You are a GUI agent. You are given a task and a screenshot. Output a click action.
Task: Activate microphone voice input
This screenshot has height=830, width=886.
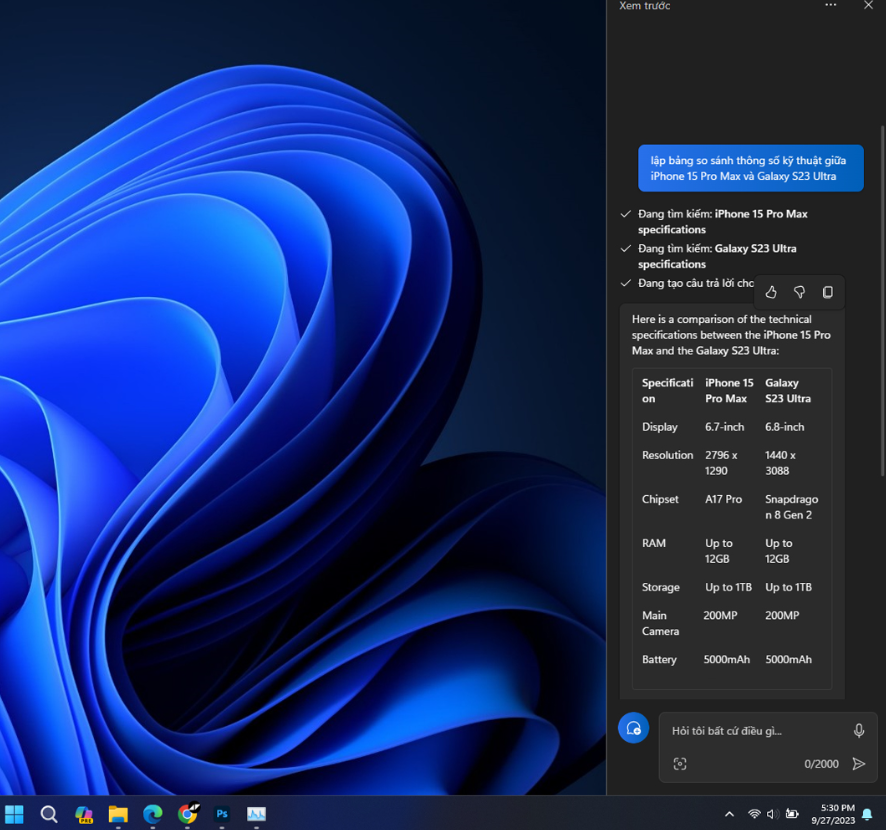(858, 731)
